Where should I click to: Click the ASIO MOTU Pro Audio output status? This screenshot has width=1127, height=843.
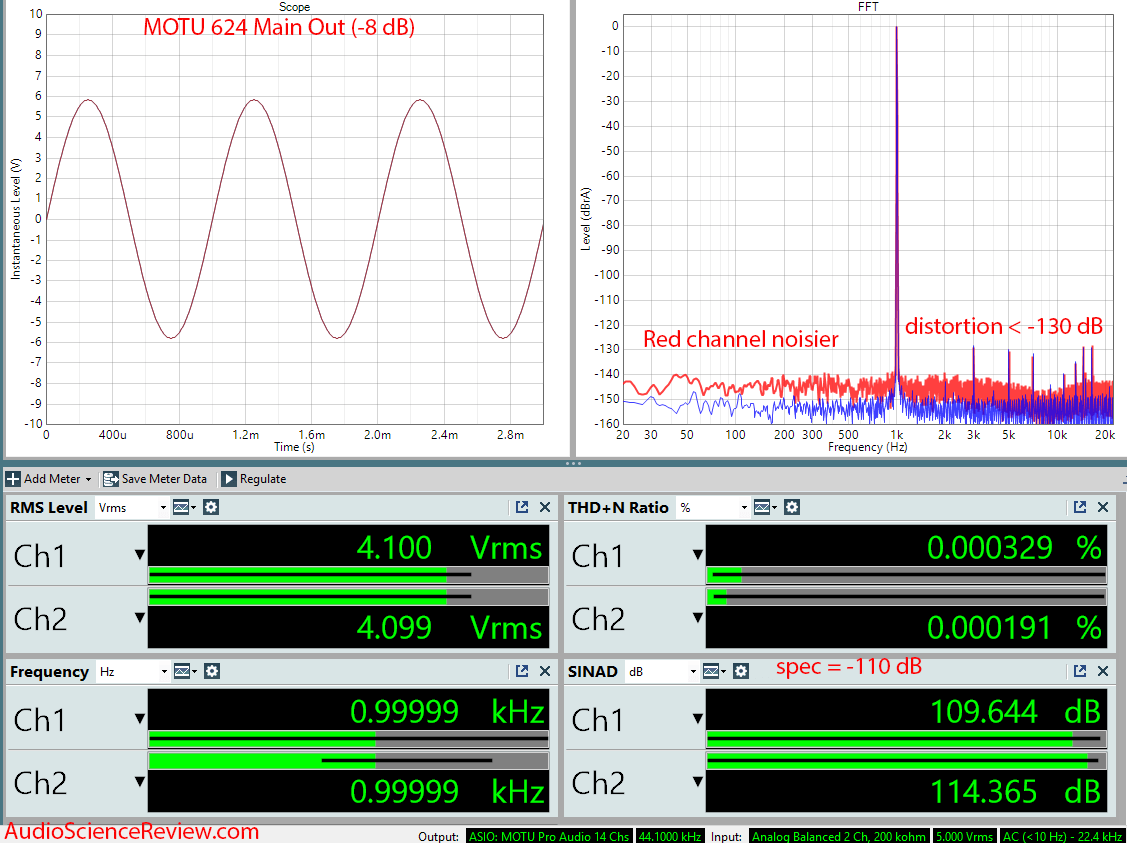click(x=549, y=837)
